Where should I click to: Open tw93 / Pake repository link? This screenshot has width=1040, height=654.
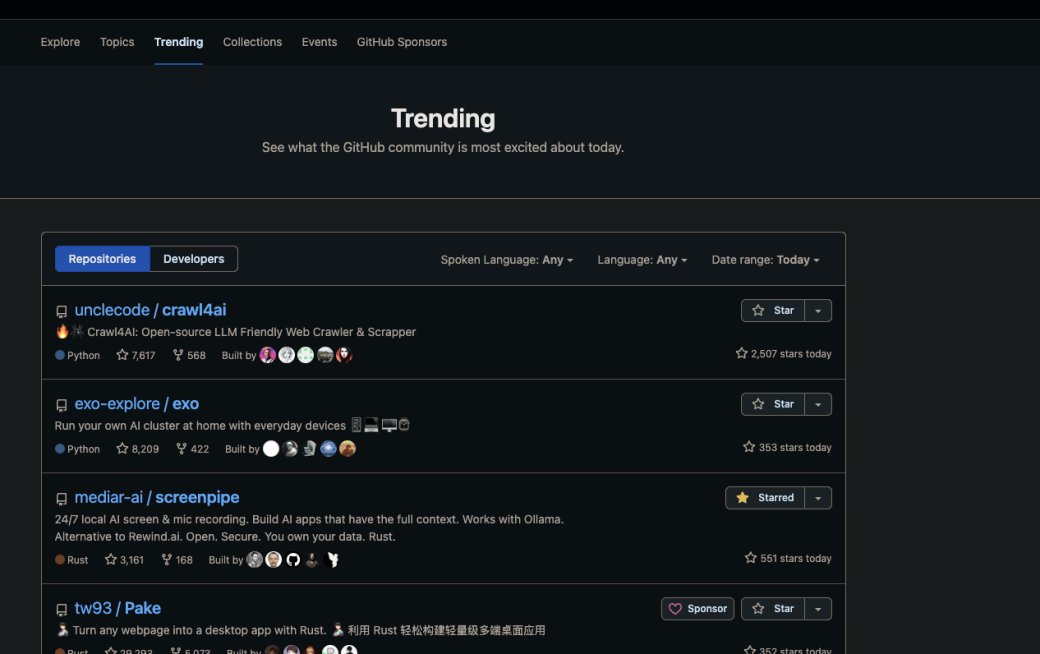coord(117,608)
